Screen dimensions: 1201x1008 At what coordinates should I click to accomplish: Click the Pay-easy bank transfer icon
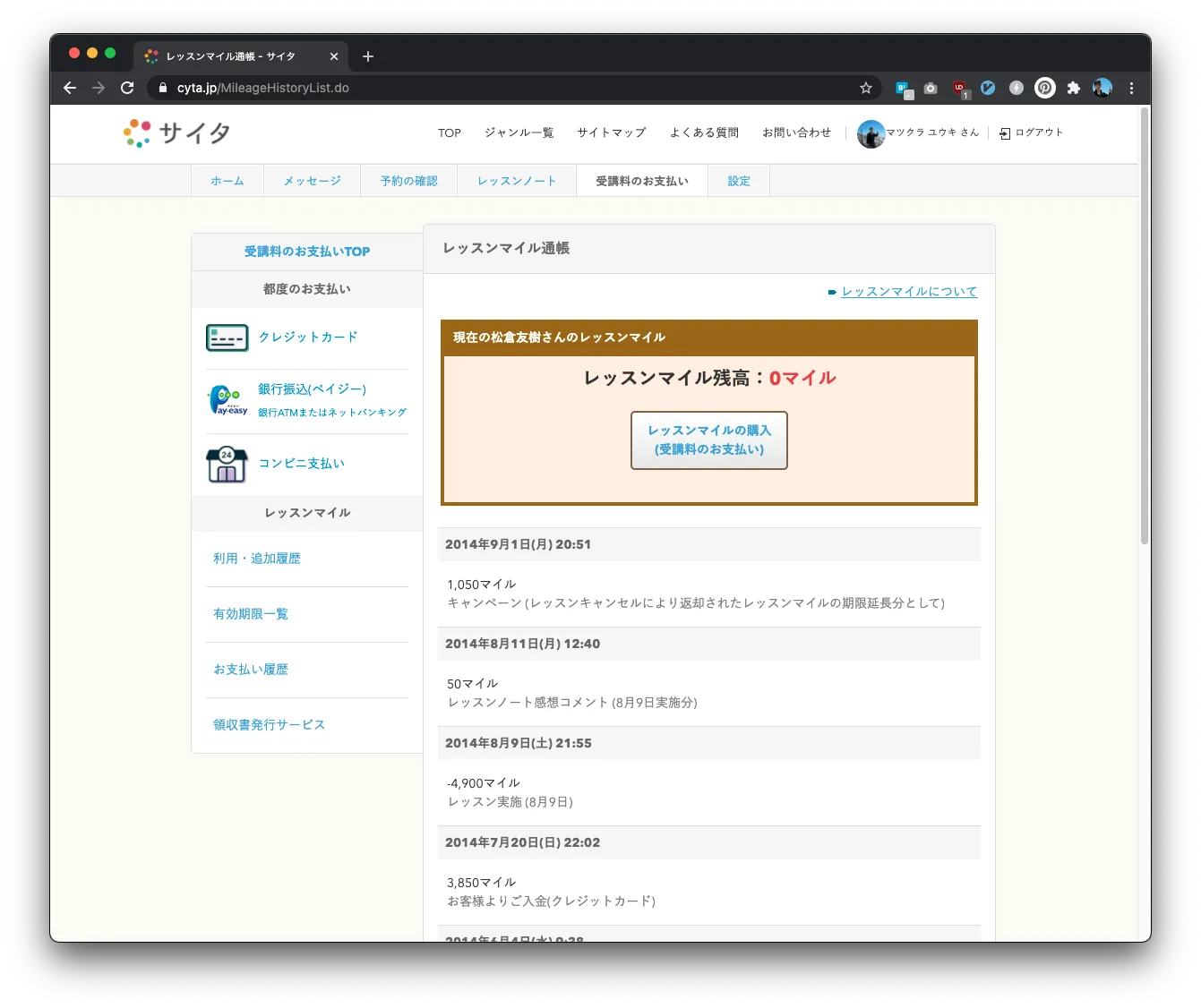click(227, 399)
